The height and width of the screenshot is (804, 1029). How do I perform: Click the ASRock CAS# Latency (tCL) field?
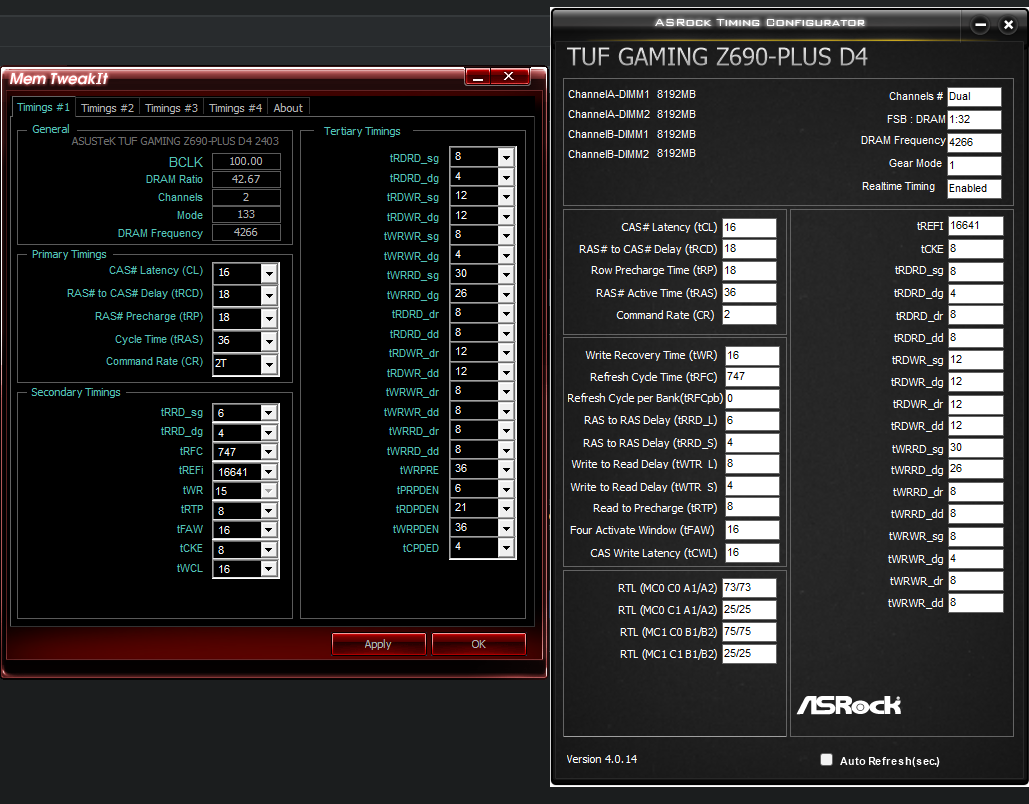tap(749, 227)
